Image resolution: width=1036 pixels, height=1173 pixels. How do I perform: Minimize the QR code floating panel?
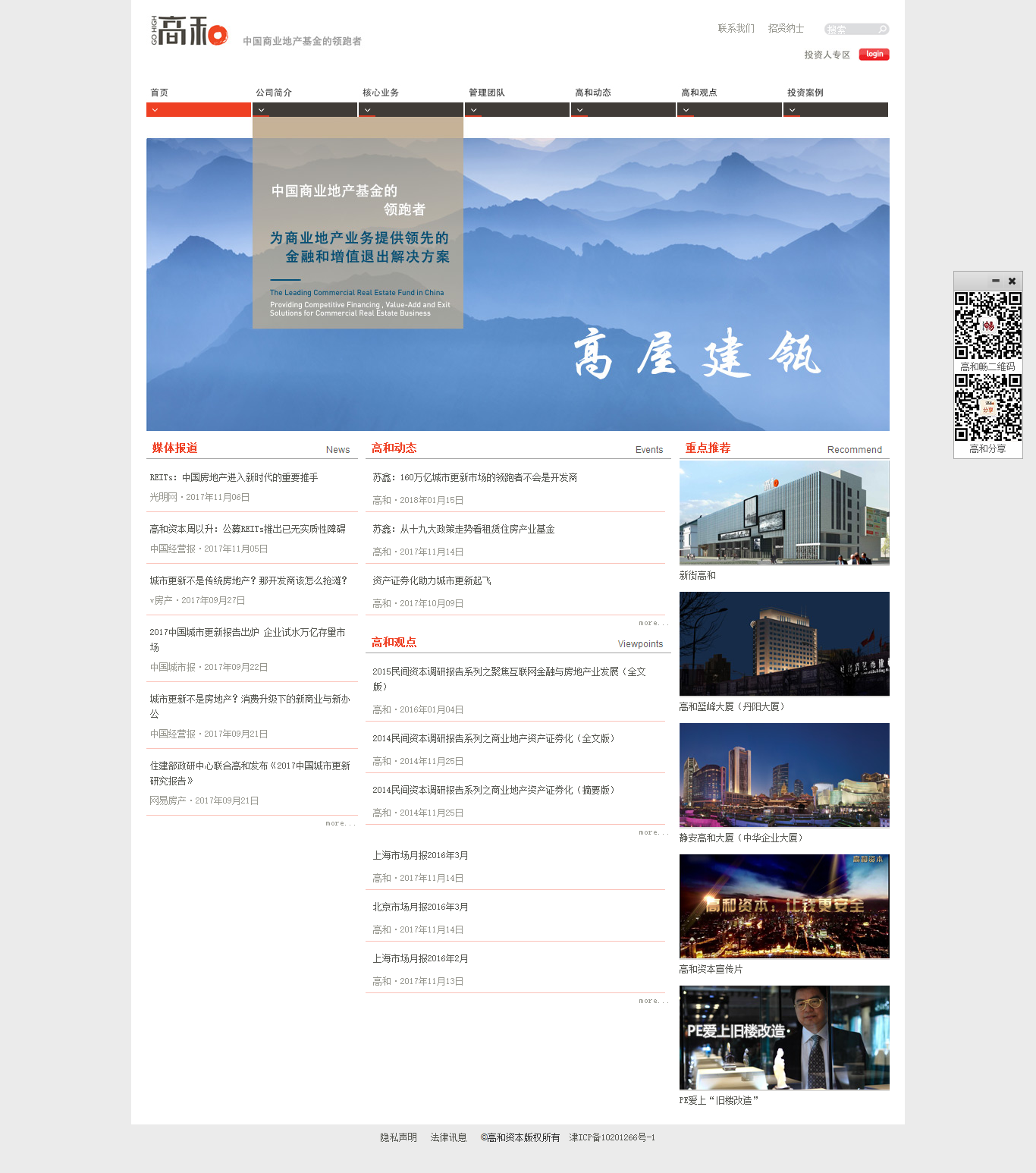(x=996, y=281)
